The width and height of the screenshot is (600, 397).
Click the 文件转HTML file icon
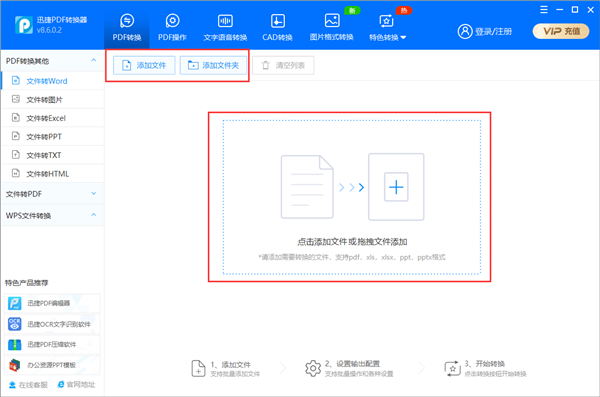click(x=16, y=173)
